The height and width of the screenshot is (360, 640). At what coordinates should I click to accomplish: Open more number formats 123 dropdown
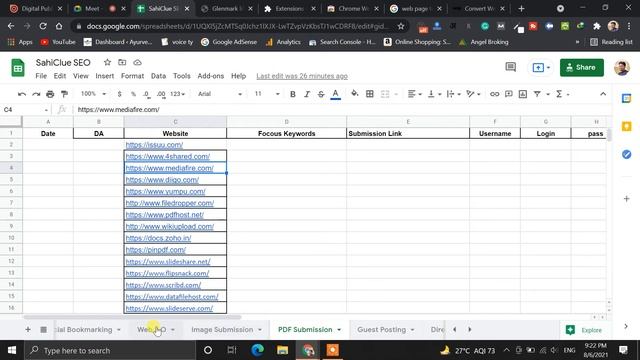click(177, 94)
